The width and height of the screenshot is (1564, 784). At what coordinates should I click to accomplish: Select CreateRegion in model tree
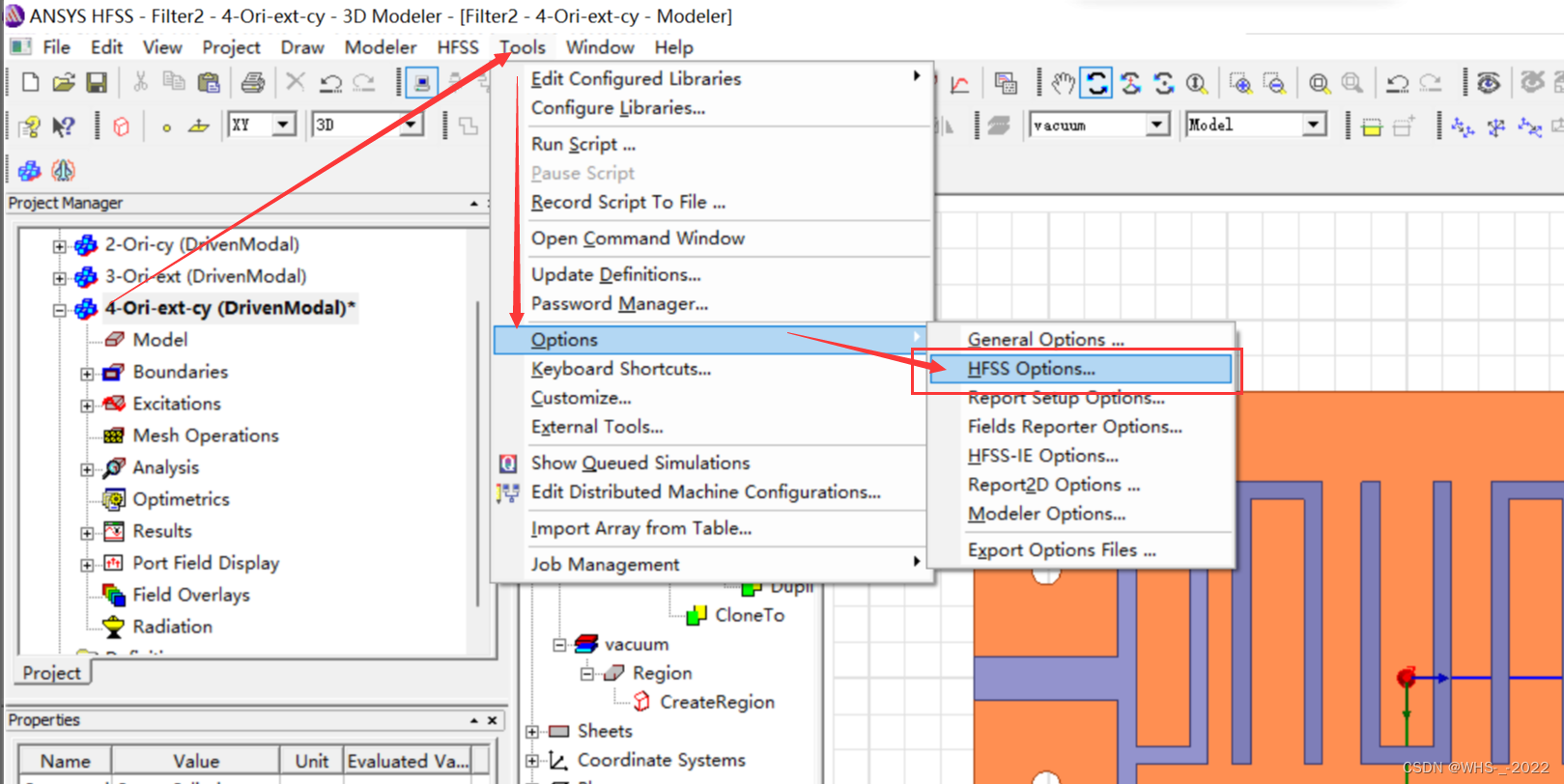tap(717, 702)
